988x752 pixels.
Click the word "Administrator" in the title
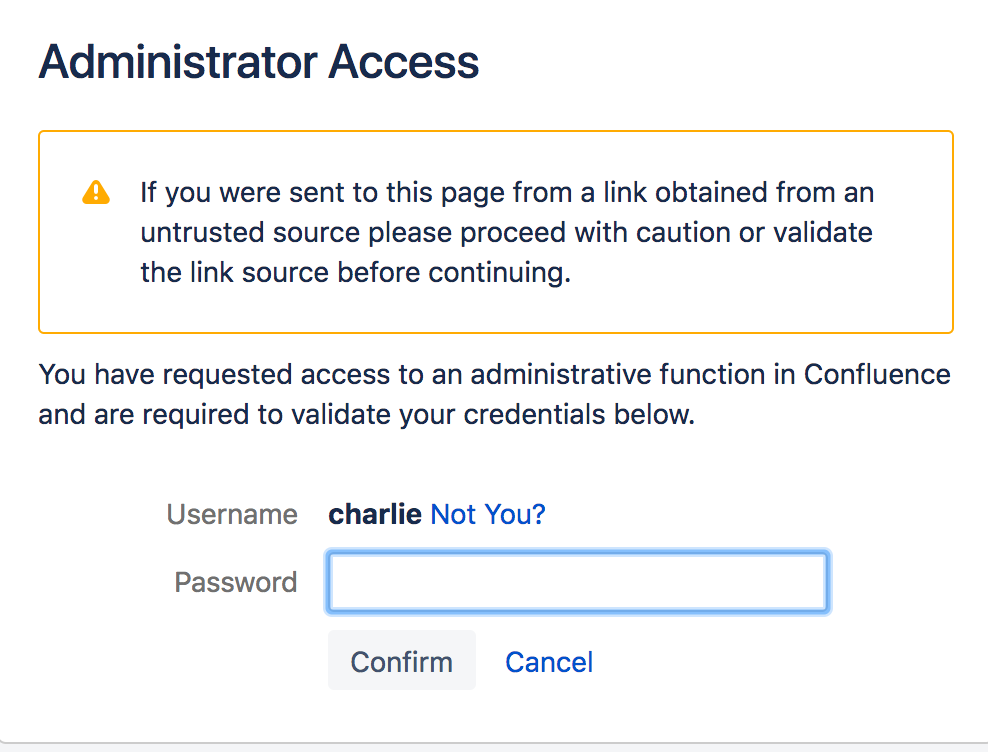coord(178,62)
